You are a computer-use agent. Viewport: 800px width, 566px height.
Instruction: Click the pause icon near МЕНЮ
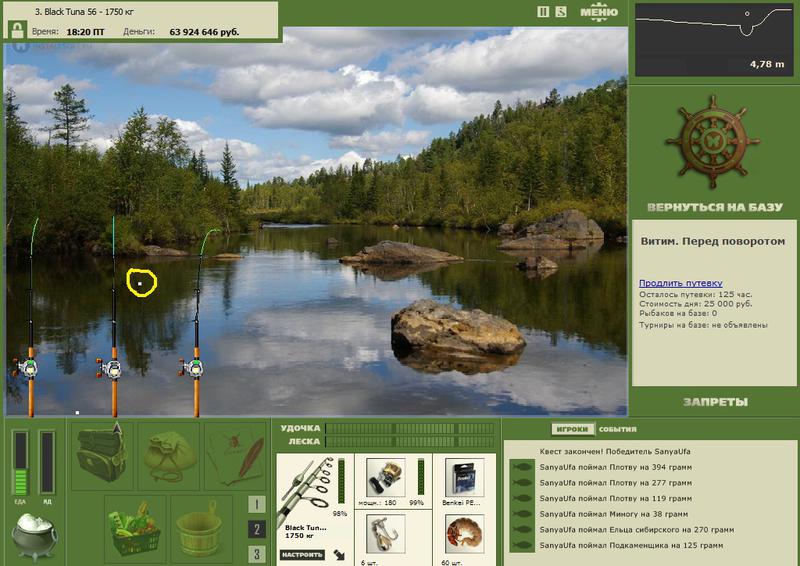pos(543,12)
